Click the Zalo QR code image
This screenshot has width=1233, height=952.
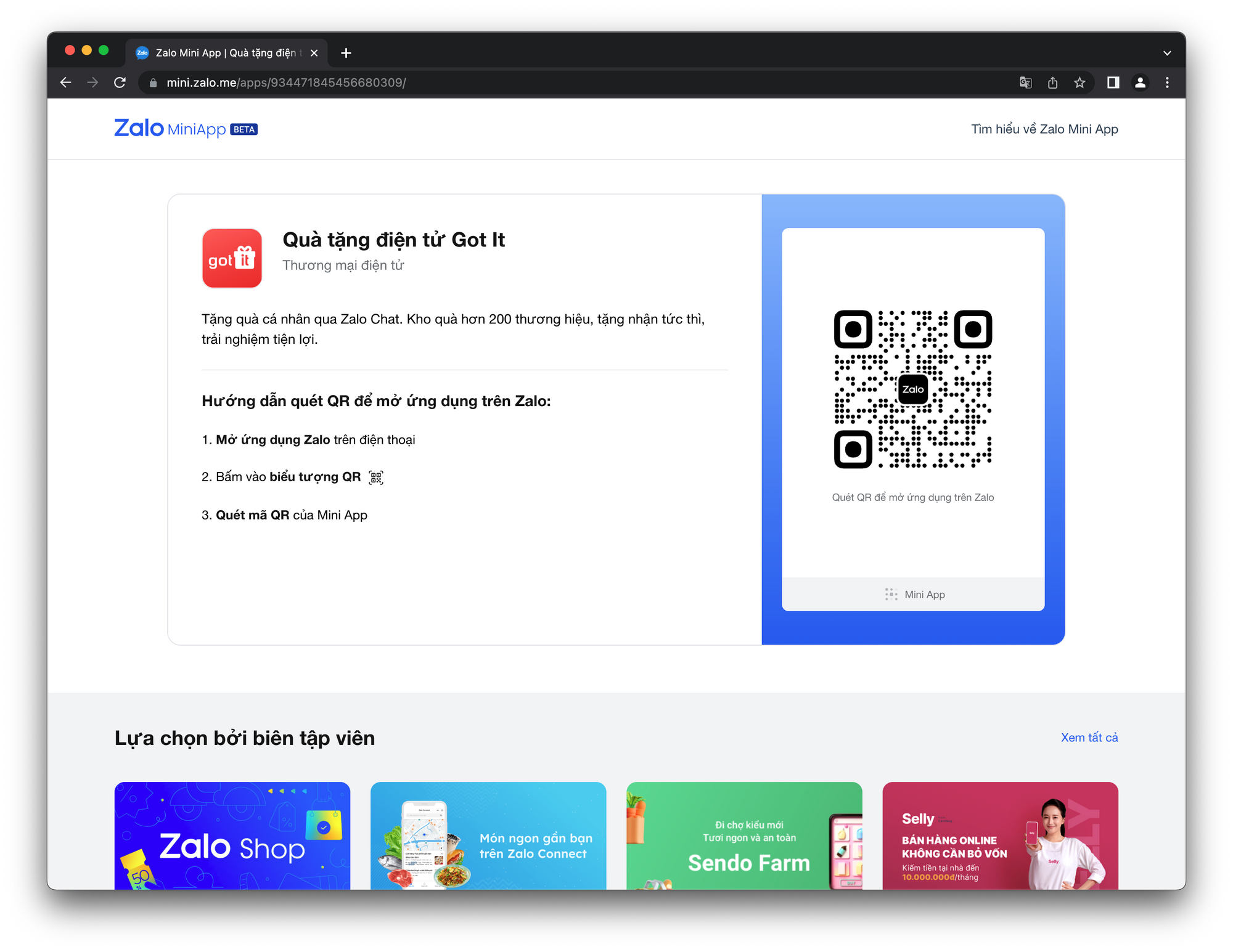coord(913,389)
